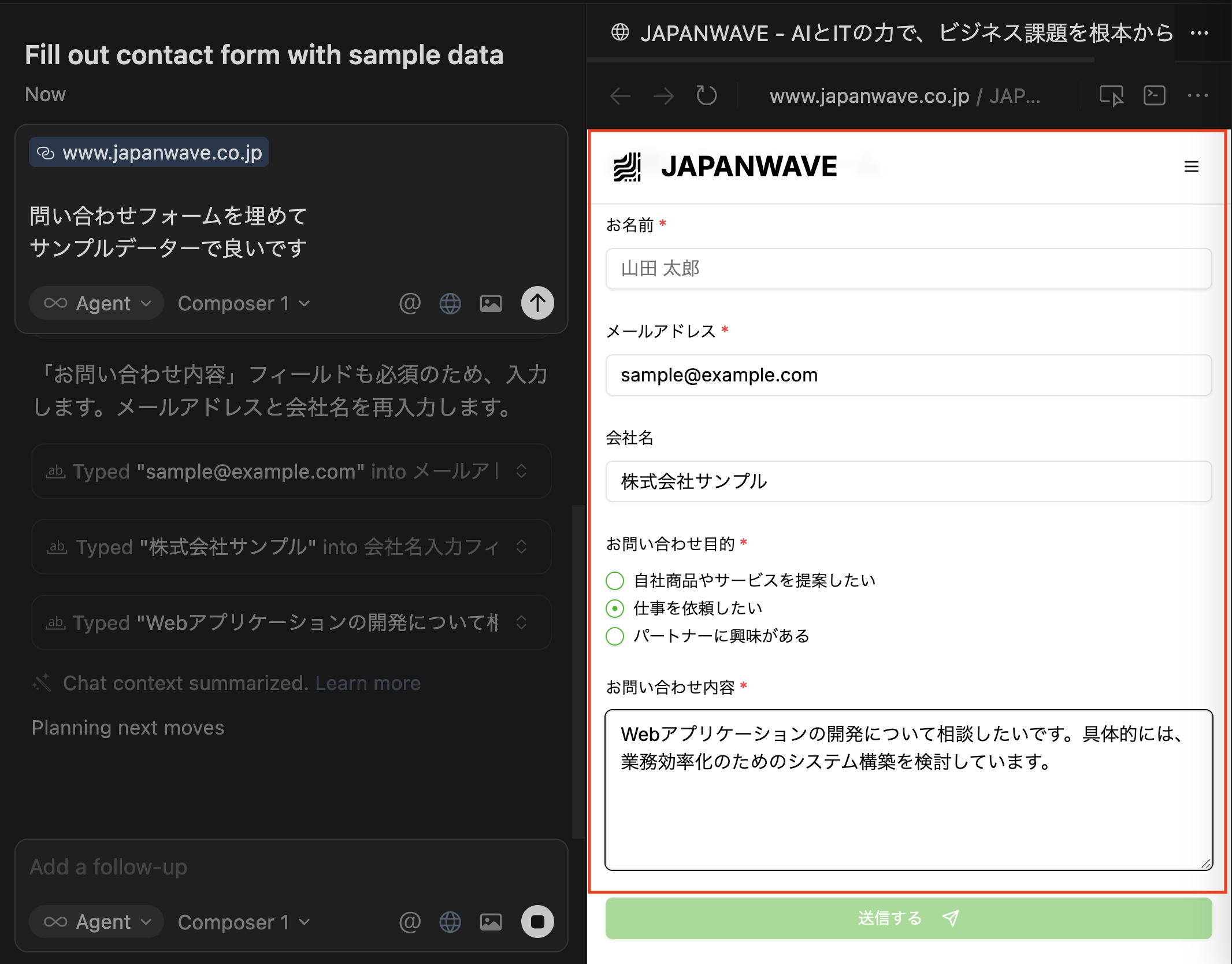The width and height of the screenshot is (1232, 964).
Task: Select the 仕事を依頼したい radio button
Action: 615,608
